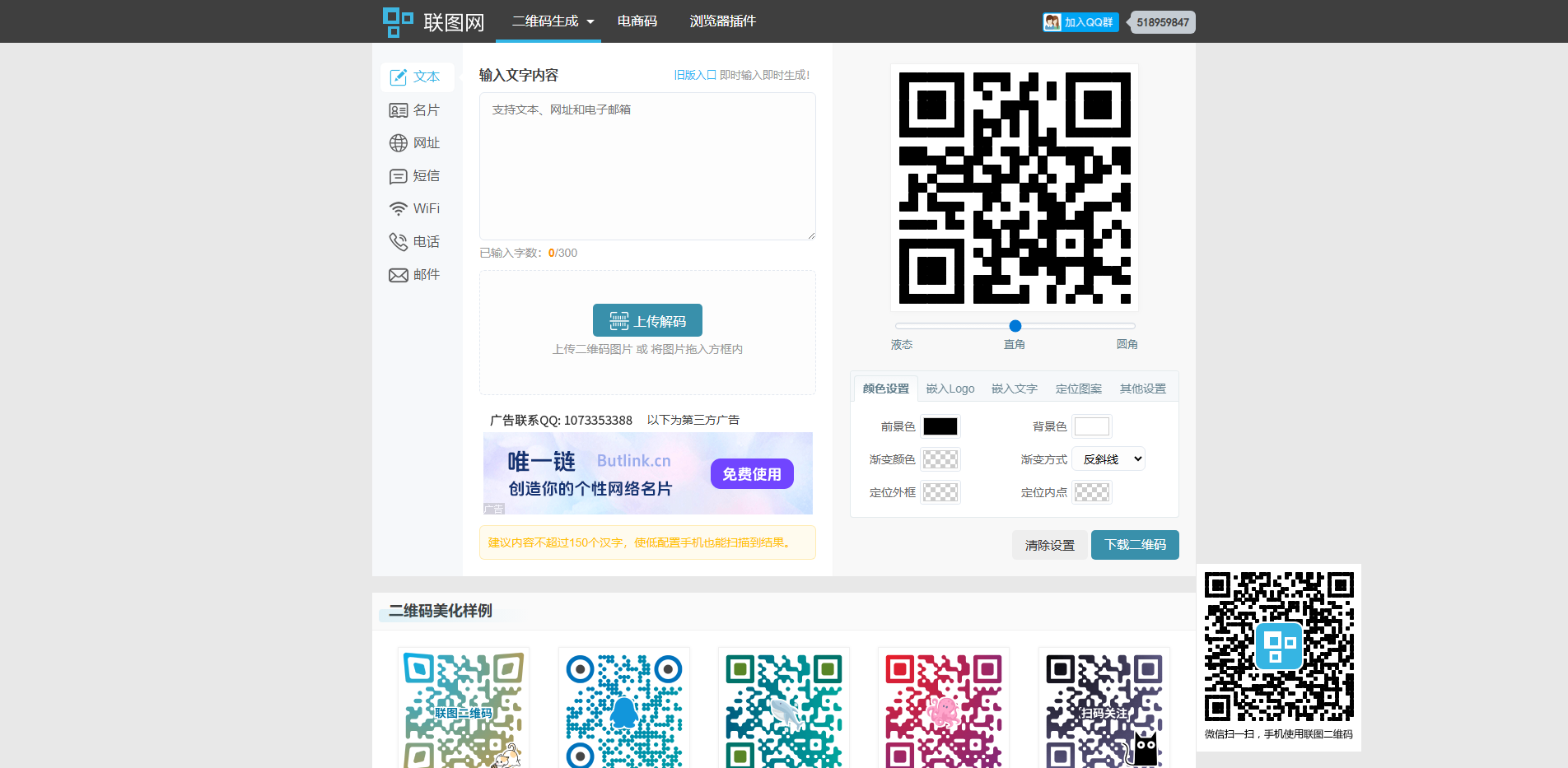This screenshot has width=1568, height=768.
Task: Click the 联图网 logo icon
Action: (x=398, y=21)
